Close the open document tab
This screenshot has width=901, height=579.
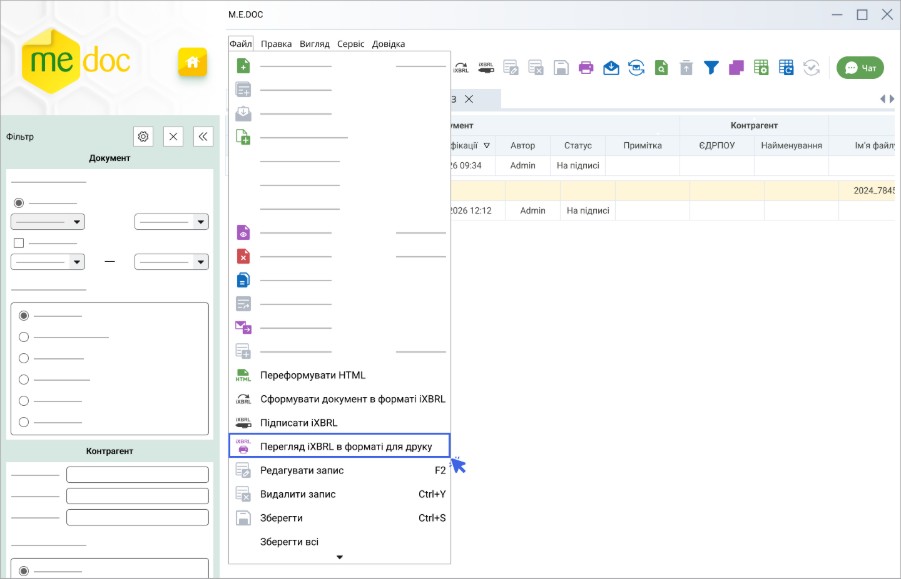pyautogui.click(x=469, y=99)
